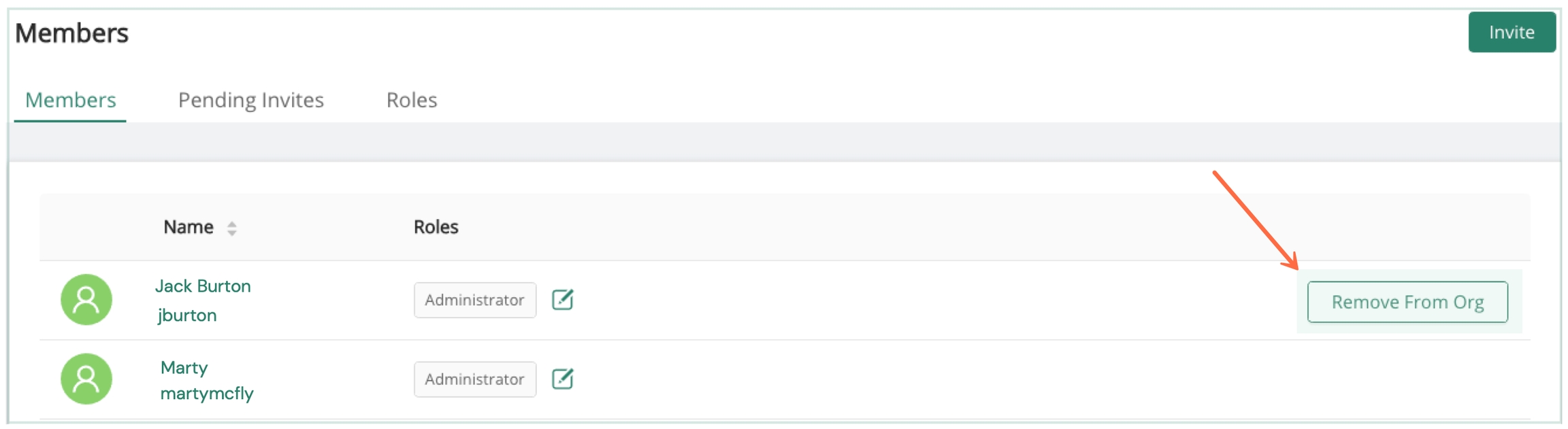Open the Marty name link

(x=184, y=368)
